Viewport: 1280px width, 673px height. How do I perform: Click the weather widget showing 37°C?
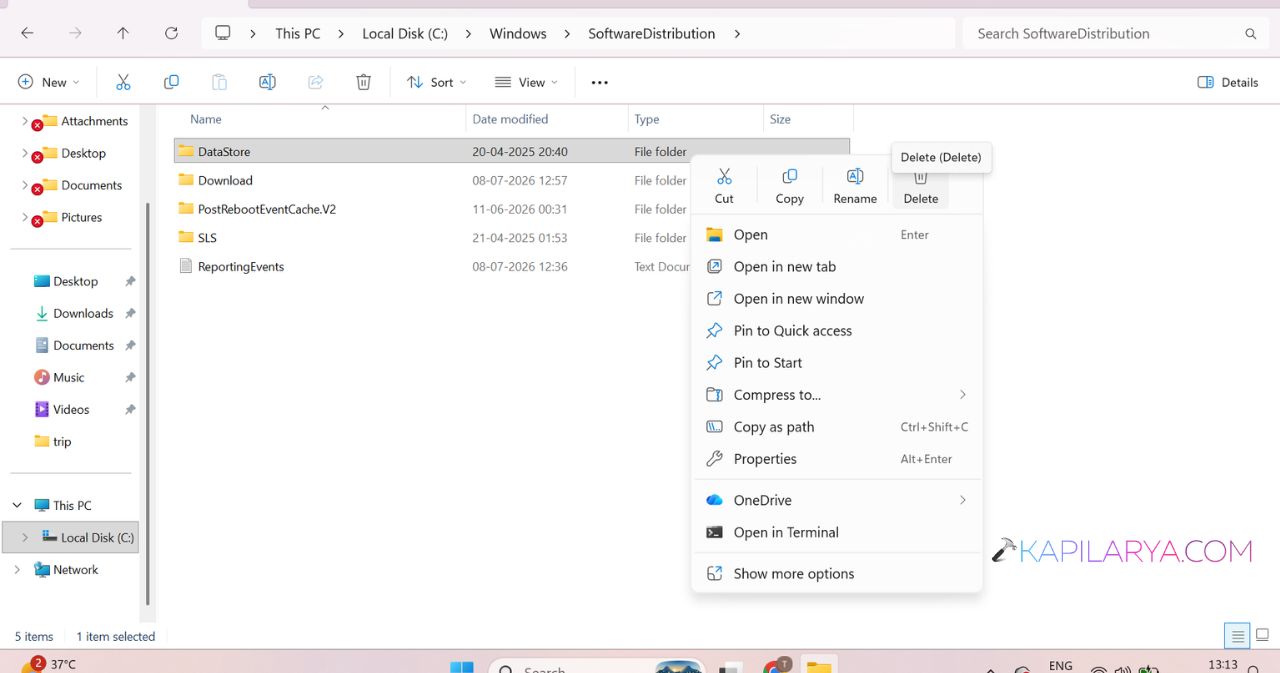(x=48, y=664)
